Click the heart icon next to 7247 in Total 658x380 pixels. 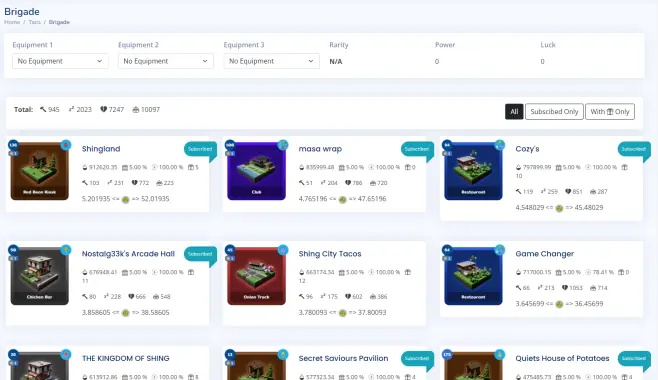103,109
